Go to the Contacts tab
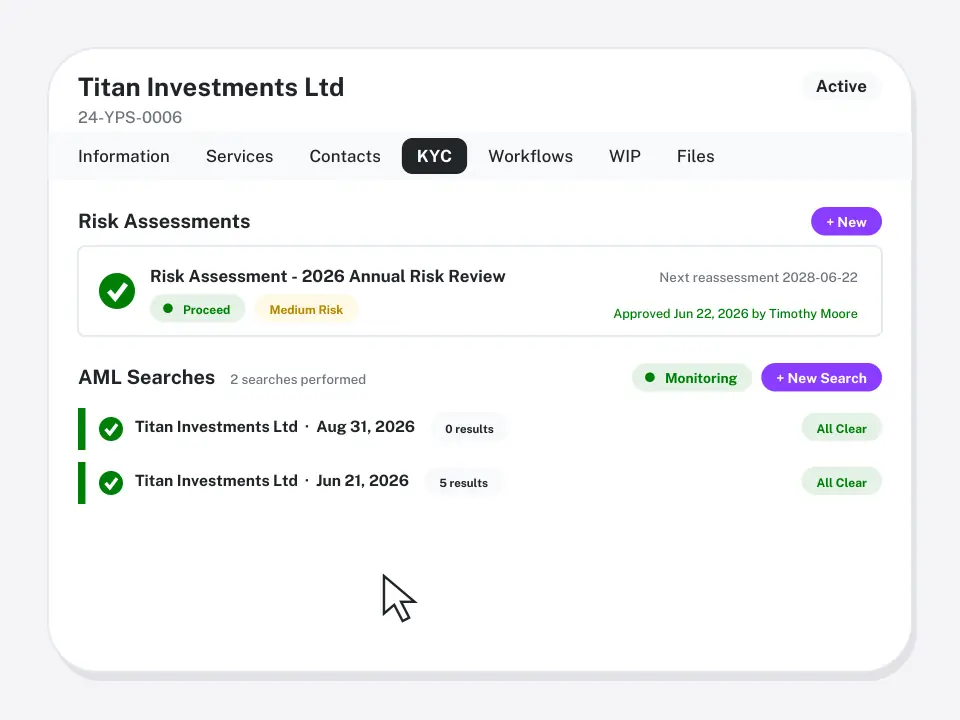The width and height of the screenshot is (960, 720). coord(345,156)
